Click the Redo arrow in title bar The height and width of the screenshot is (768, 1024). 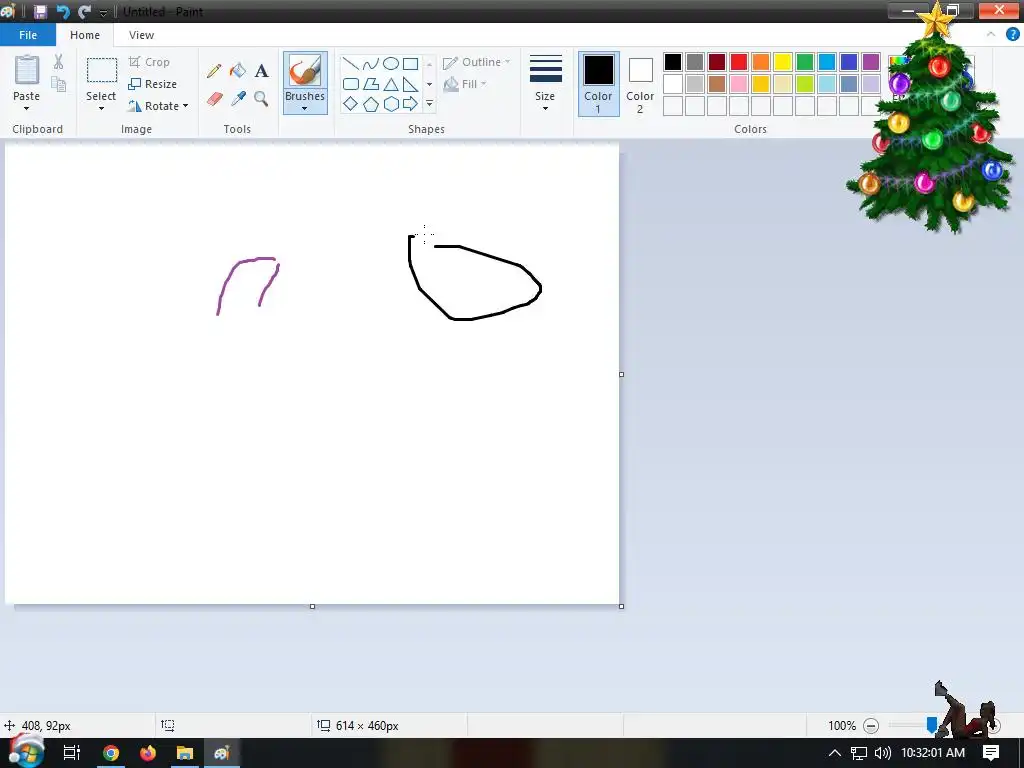point(84,12)
